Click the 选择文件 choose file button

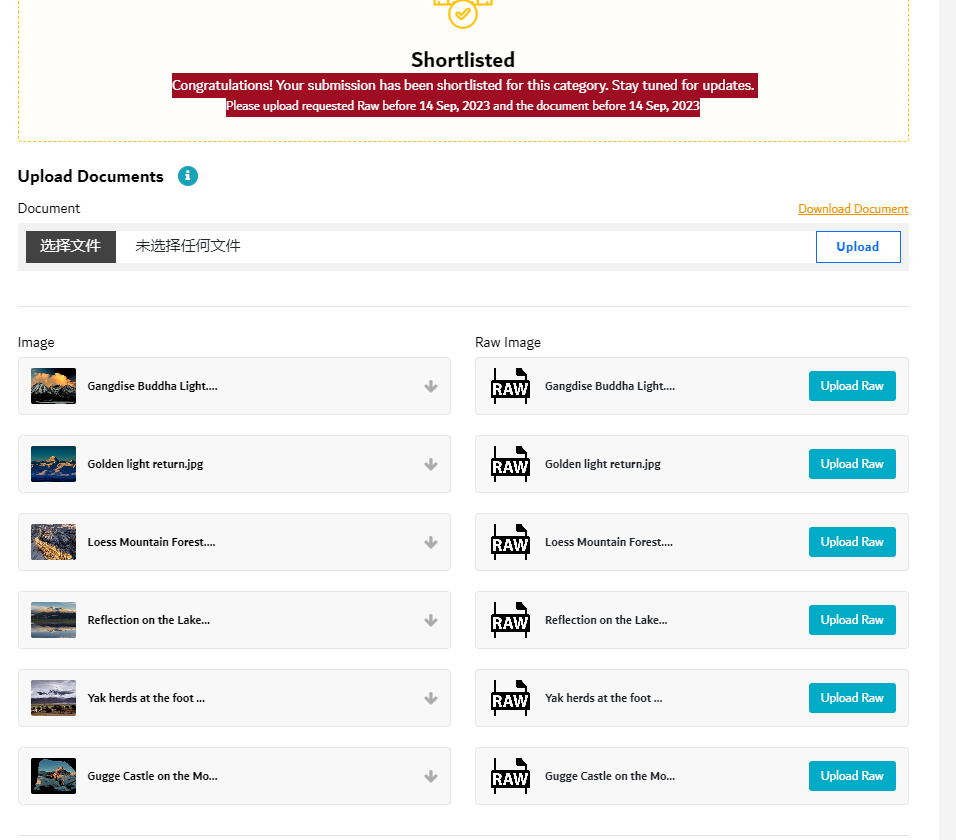coord(71,247)
